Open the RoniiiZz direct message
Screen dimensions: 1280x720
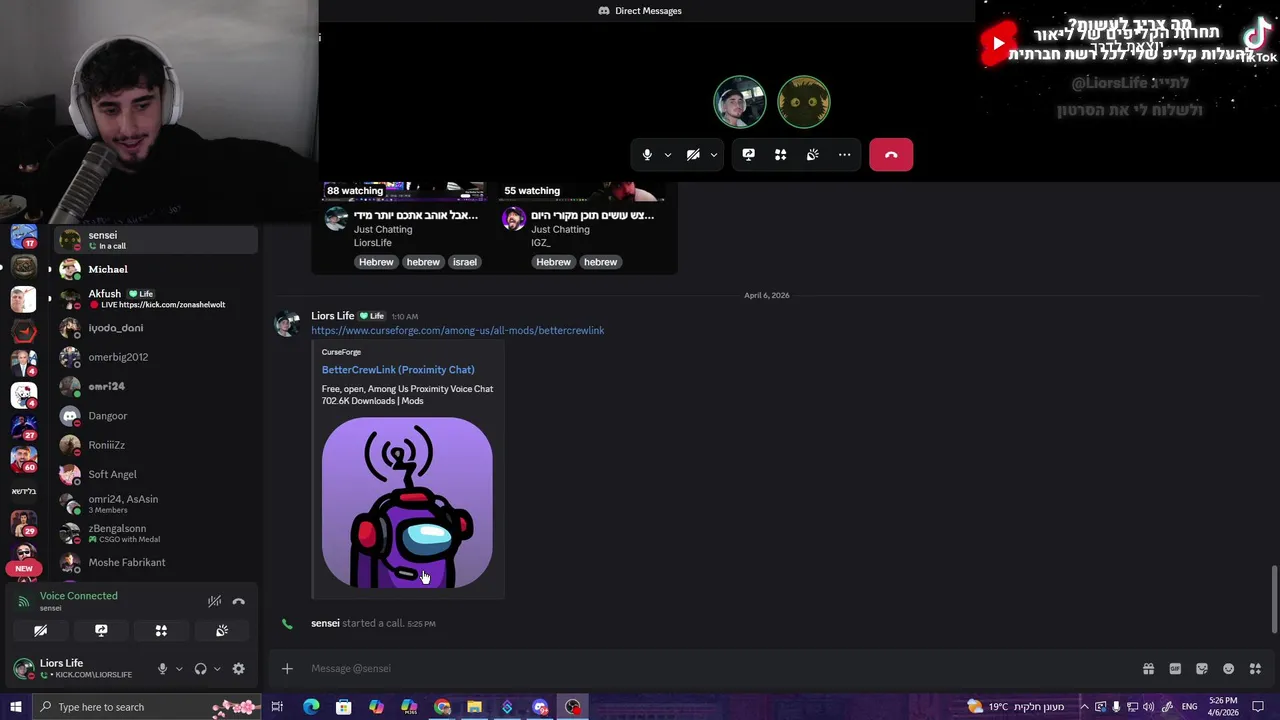tap(155, 445)
